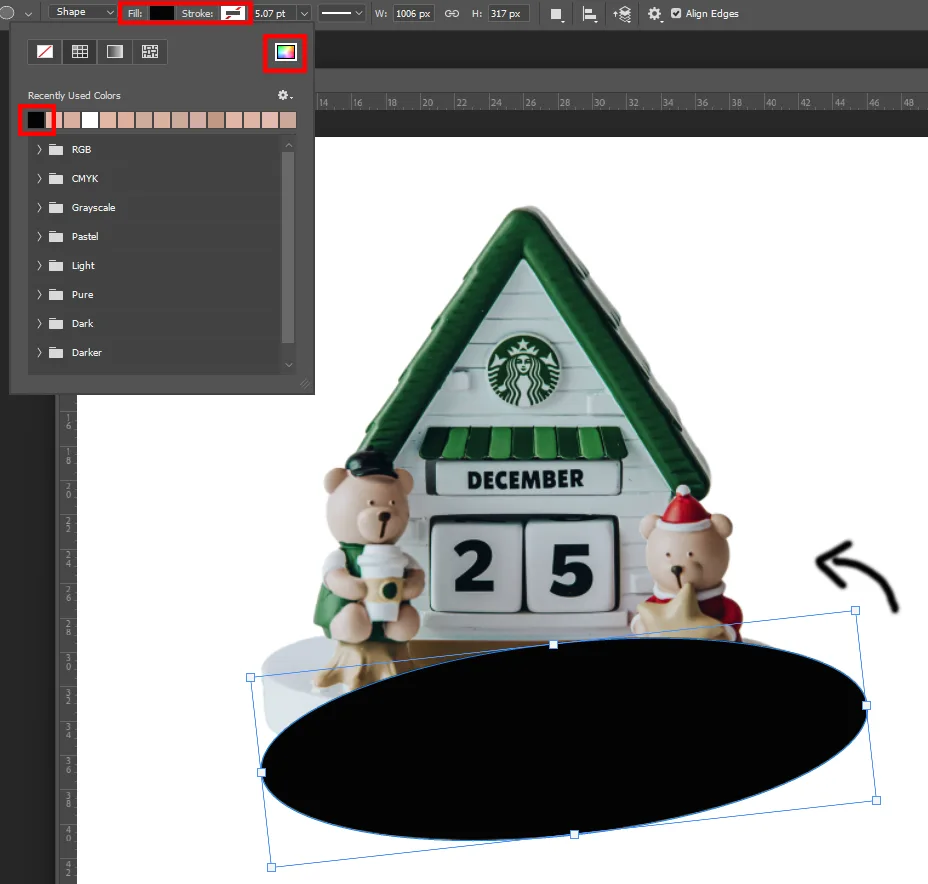The height and width of the screenshot is (884, 928).
Task: Click the ellipse's right-middle transform handle
Action: 866,705
